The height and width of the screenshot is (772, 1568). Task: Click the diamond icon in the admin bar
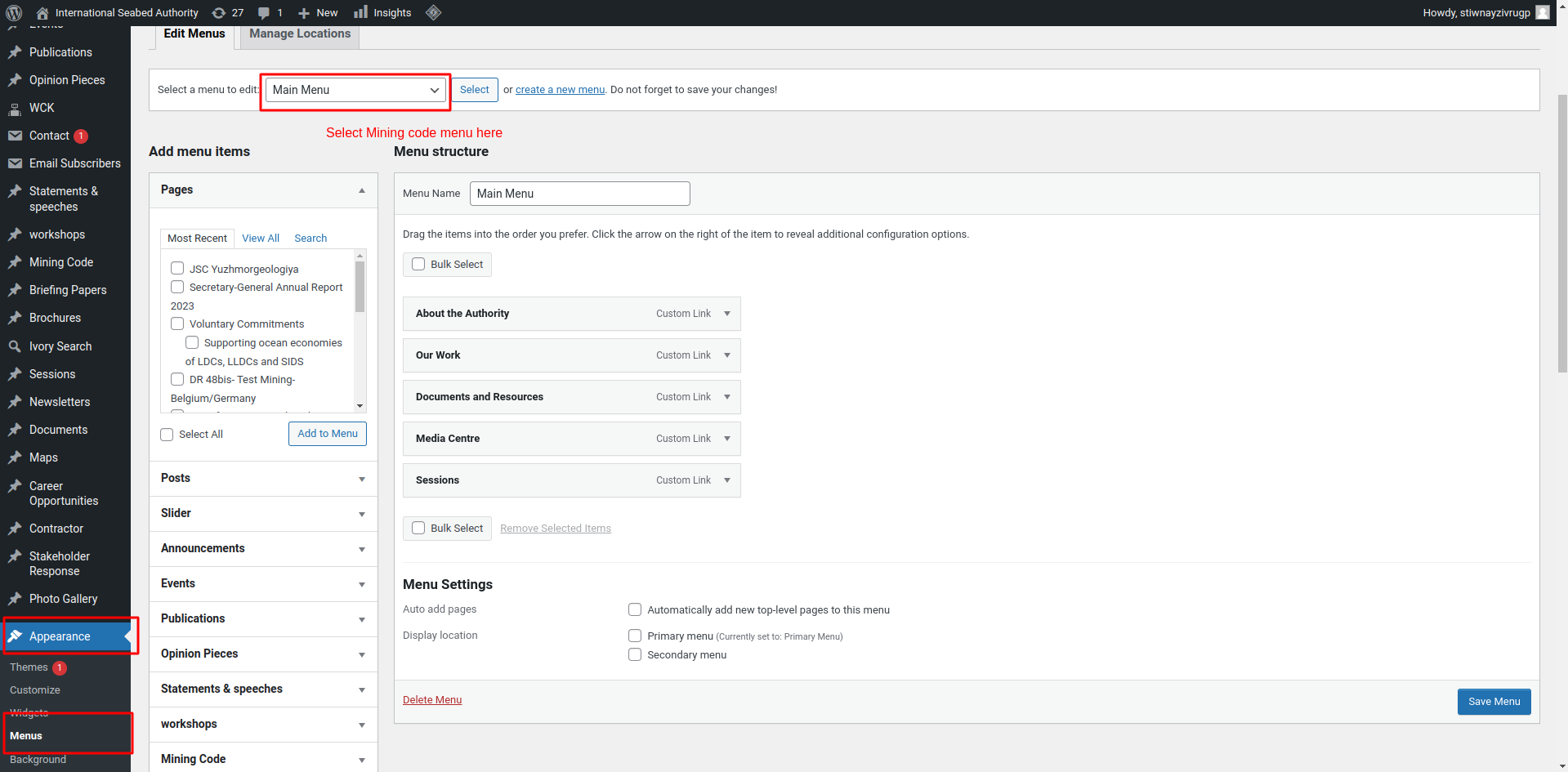tap(434, 12)
